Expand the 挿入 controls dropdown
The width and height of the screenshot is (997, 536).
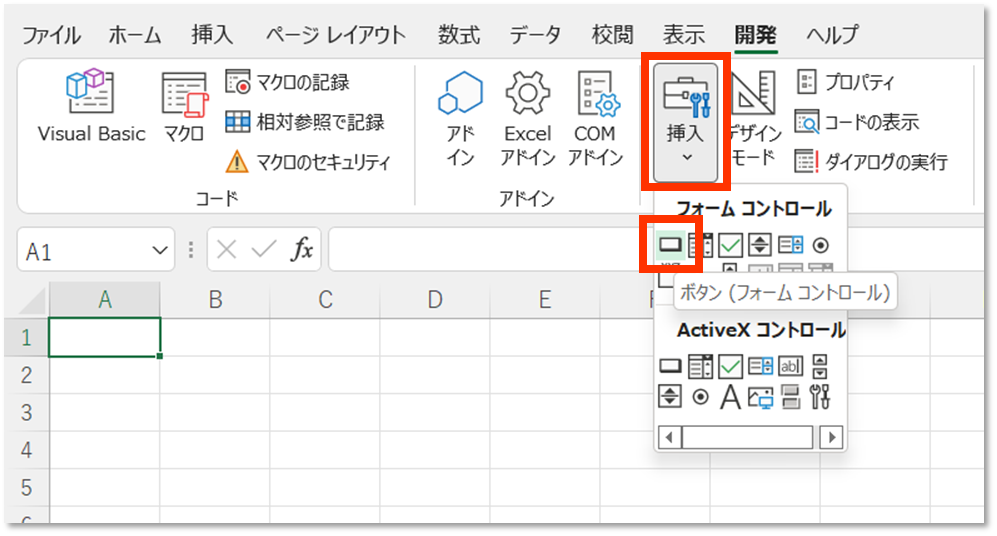point(685,121)
